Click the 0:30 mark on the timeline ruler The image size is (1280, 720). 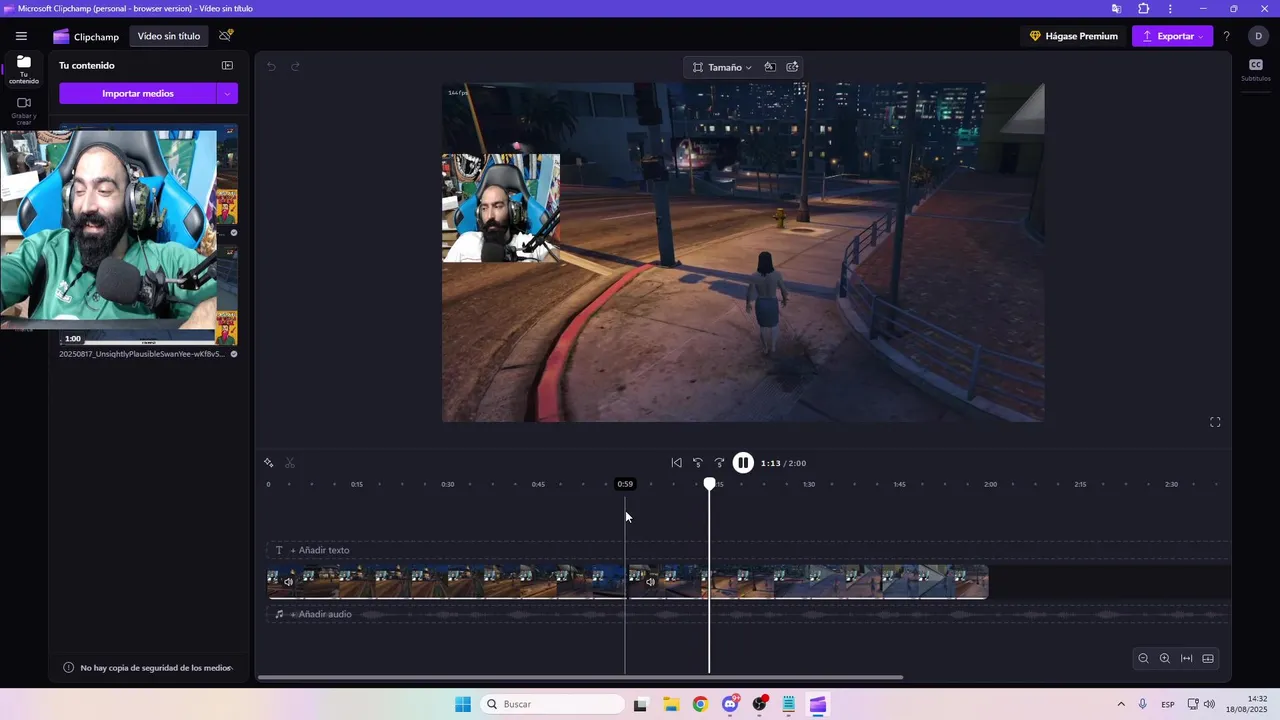(x=447, y=484)
